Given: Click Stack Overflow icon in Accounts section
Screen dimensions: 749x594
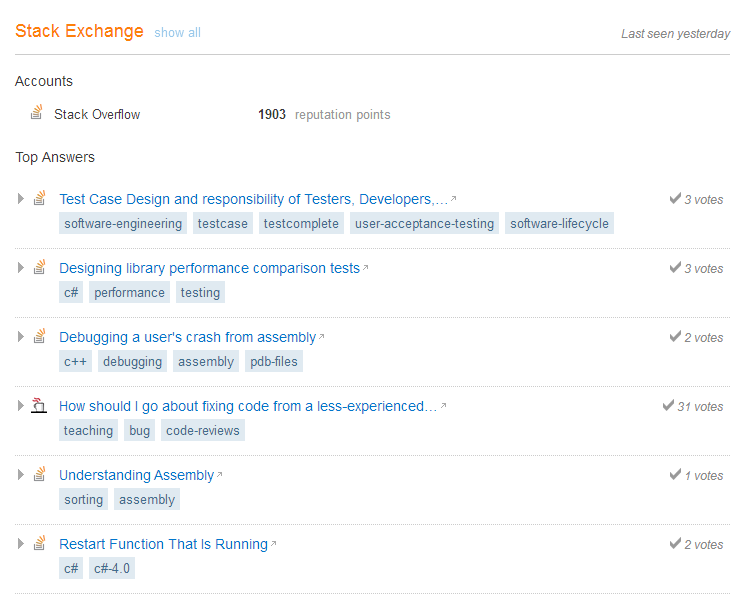Looking at the screenshot, I should click(x=37, y=113).
